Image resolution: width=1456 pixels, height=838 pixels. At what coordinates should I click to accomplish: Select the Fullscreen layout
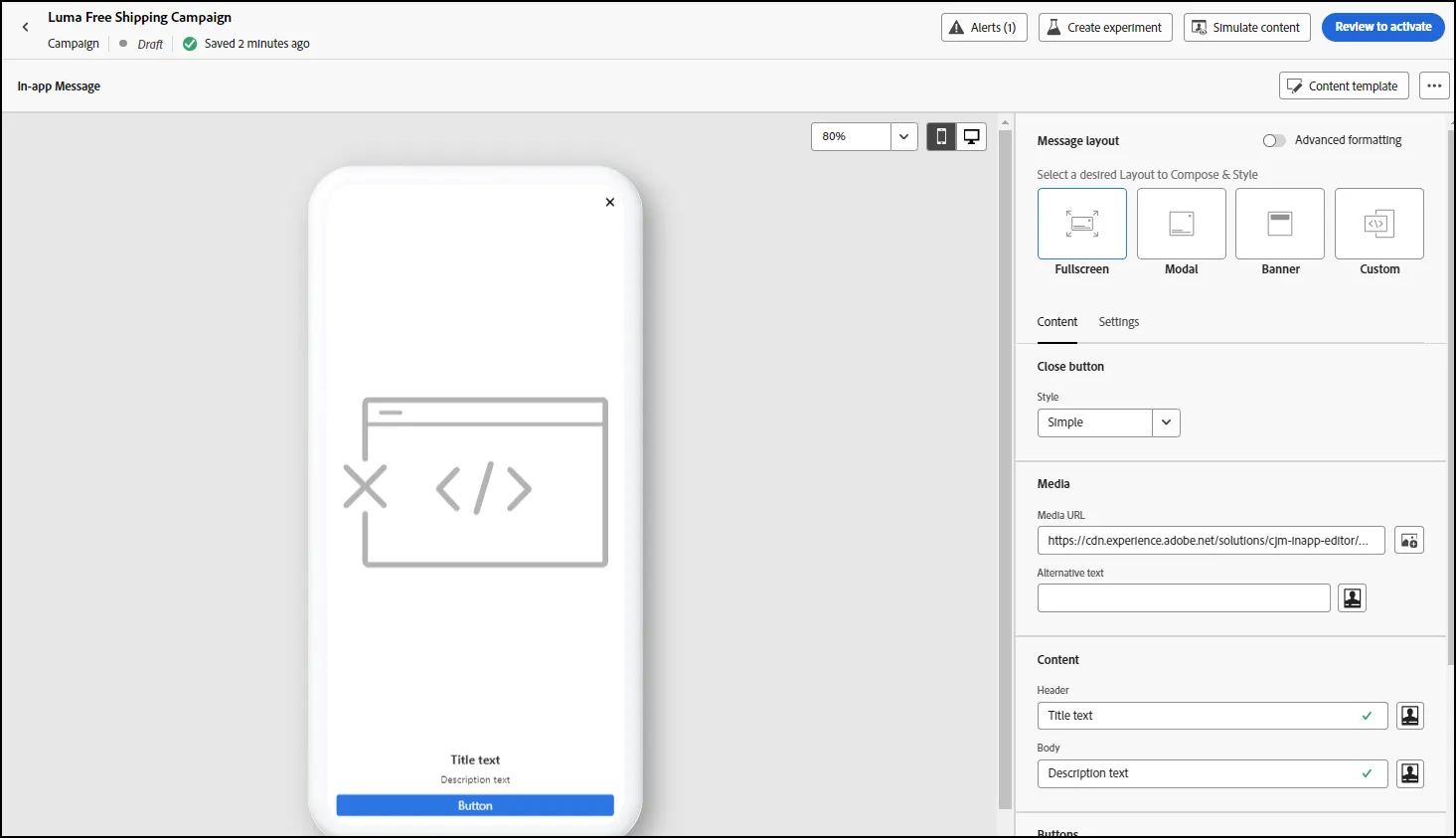tap(1082, 224)
